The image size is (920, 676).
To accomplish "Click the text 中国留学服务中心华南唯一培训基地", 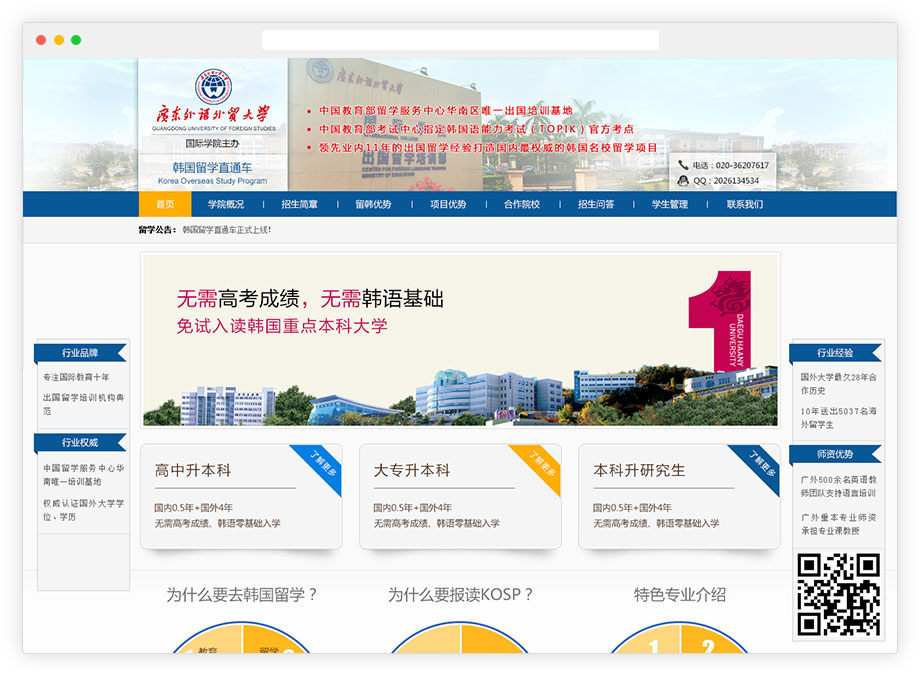I will 83,475.
